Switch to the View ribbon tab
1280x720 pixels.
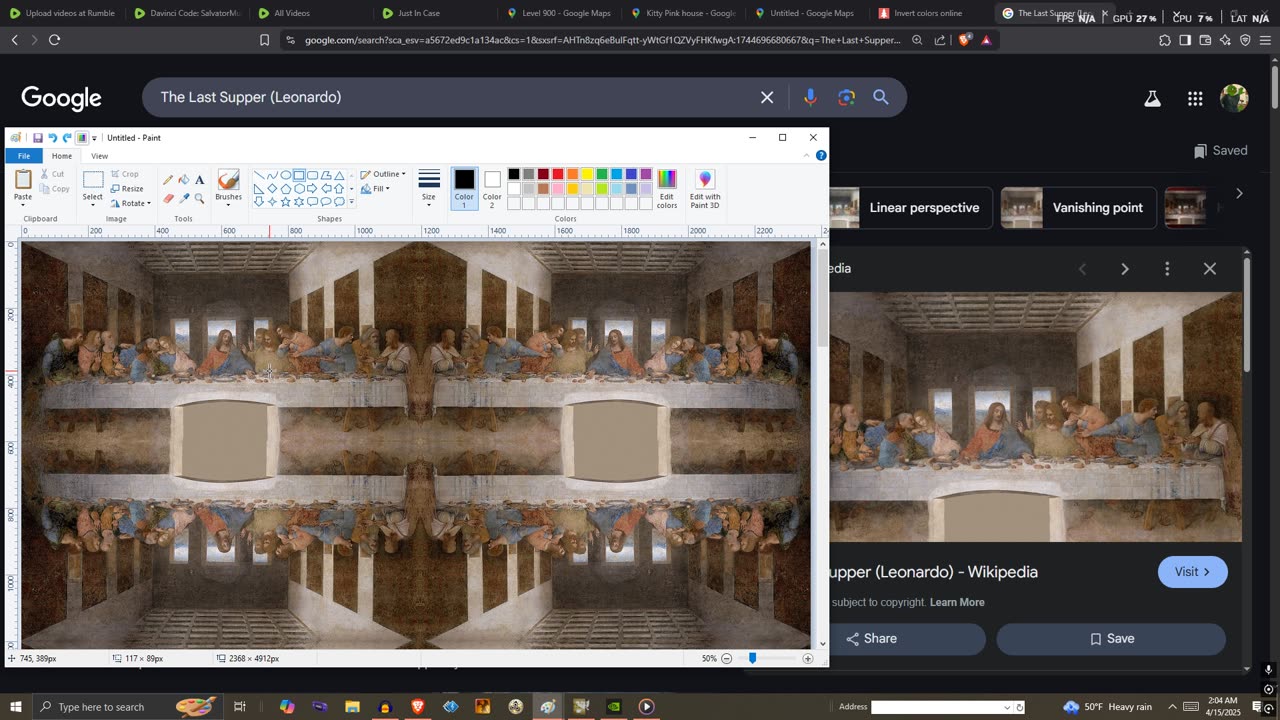point(99,156)
